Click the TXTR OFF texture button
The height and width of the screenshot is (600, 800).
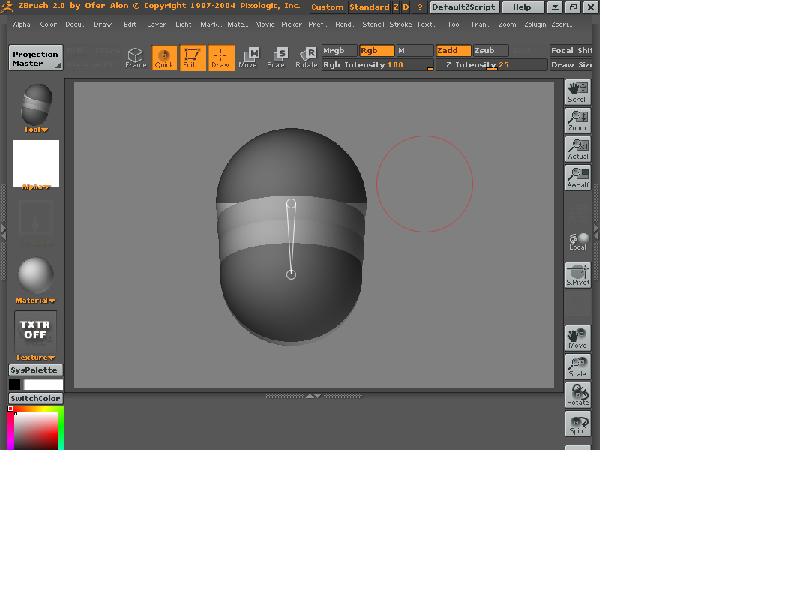click(x=33, y=330)
